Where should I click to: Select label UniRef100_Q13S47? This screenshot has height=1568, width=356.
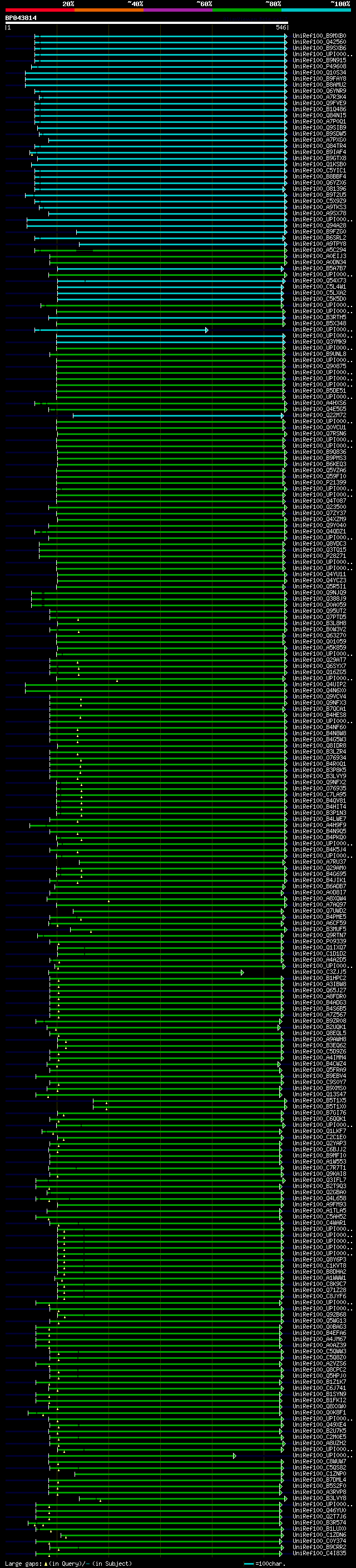[x=319, y=1095]
